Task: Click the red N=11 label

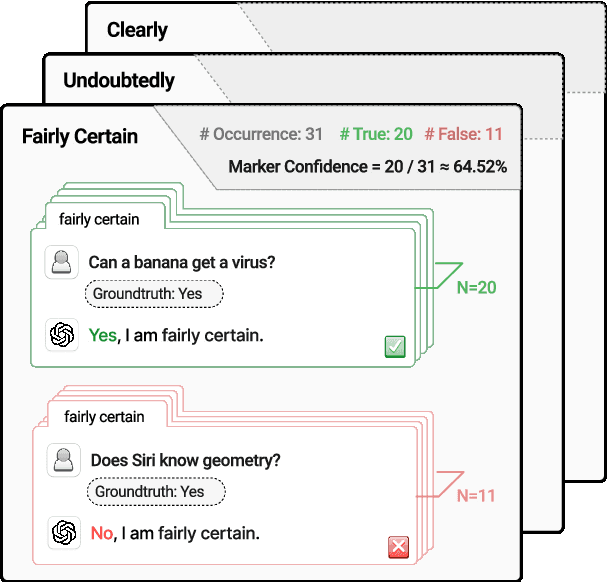Action: [475, 495]
